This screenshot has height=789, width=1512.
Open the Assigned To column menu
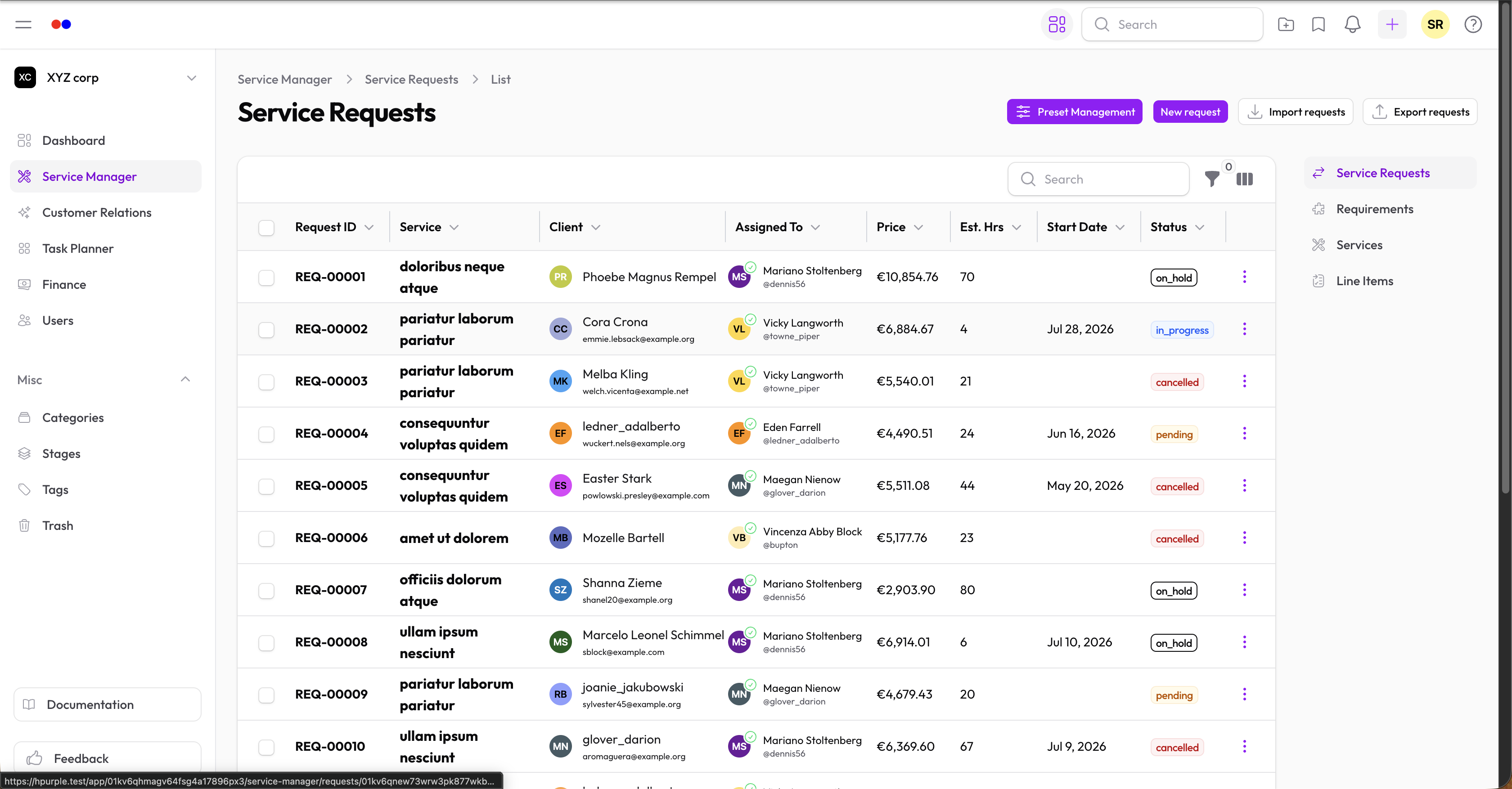[x=815, y=228]
